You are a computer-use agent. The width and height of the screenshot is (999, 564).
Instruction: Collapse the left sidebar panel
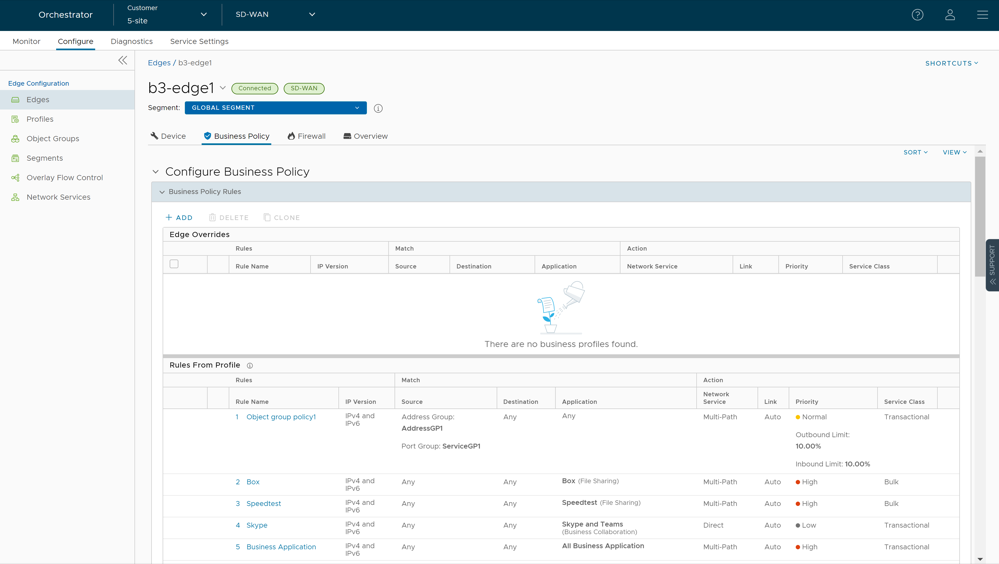pos(123,60)
